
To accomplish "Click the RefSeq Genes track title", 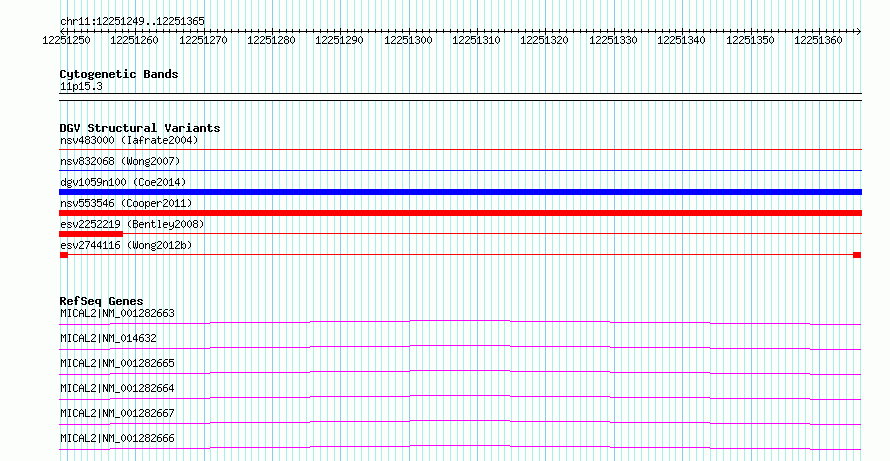I will pos(102,301).
